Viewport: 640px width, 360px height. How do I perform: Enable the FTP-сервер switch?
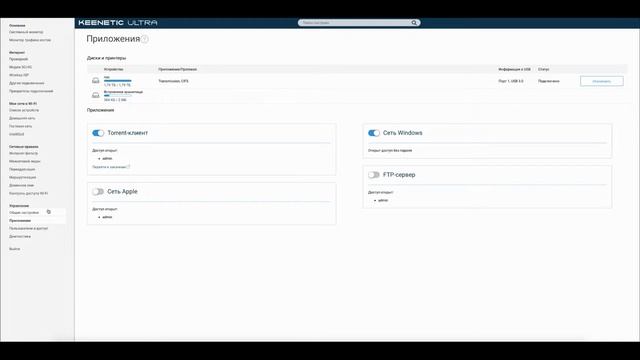[374, 175]
